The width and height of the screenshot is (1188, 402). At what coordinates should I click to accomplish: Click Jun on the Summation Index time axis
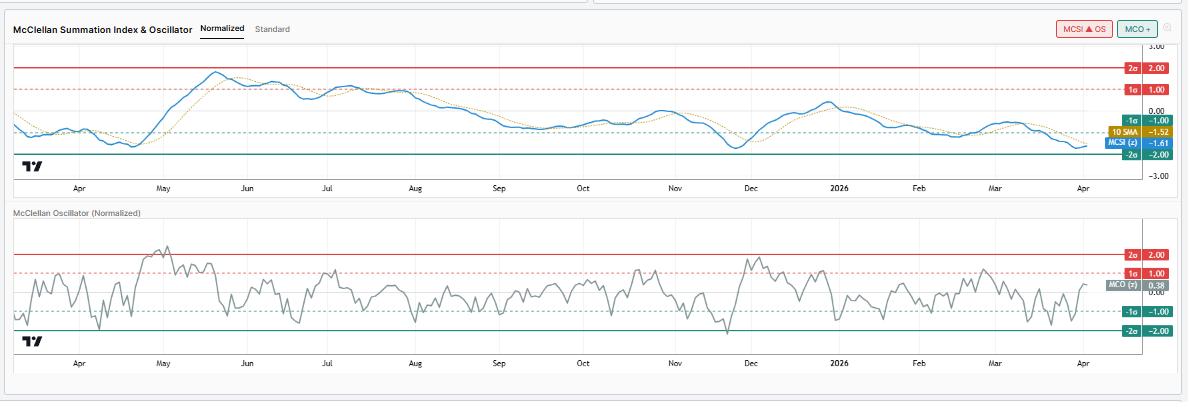pyautogui.click(x=245, y=187)
